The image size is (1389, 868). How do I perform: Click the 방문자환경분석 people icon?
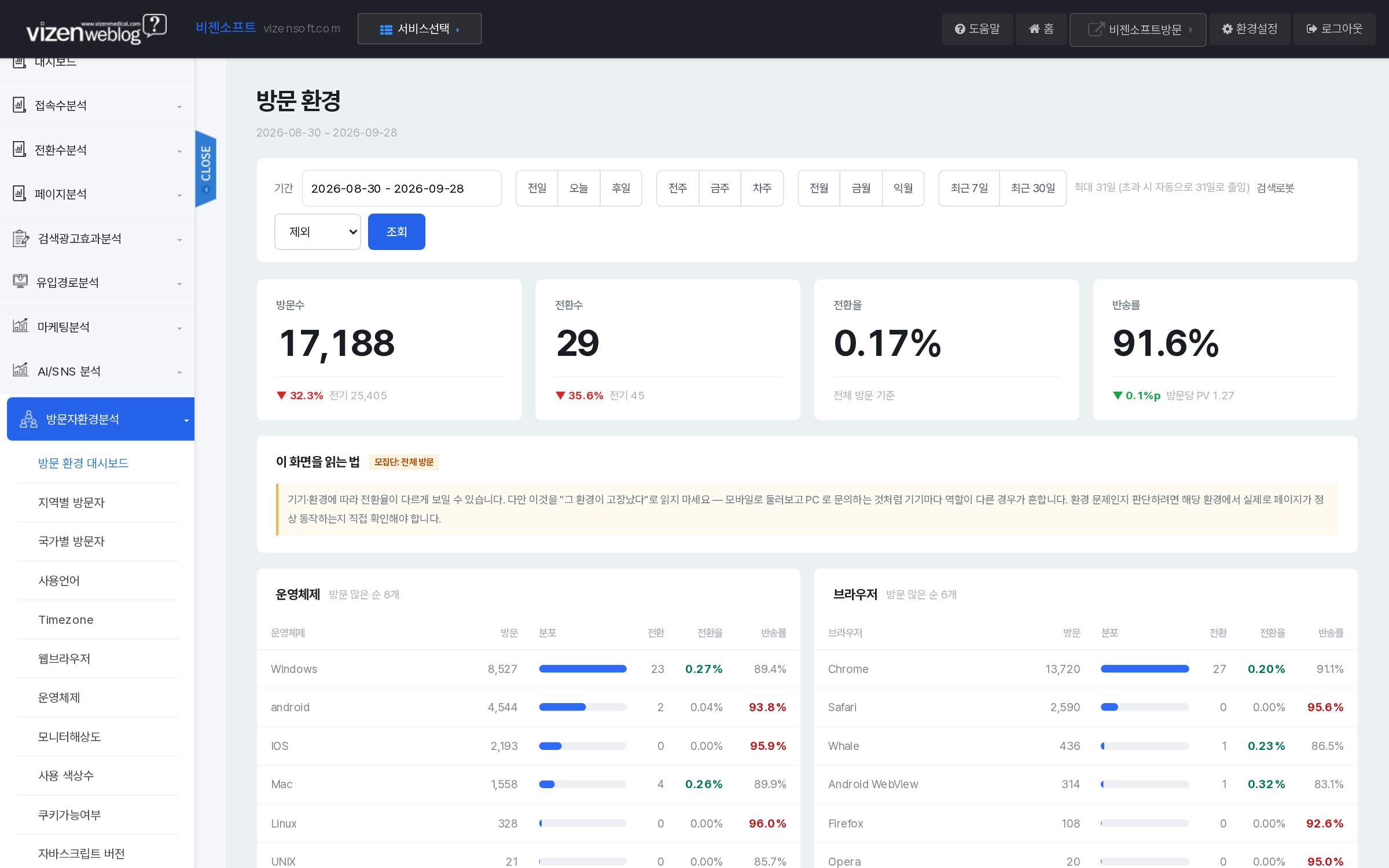[x=28, y=419]
